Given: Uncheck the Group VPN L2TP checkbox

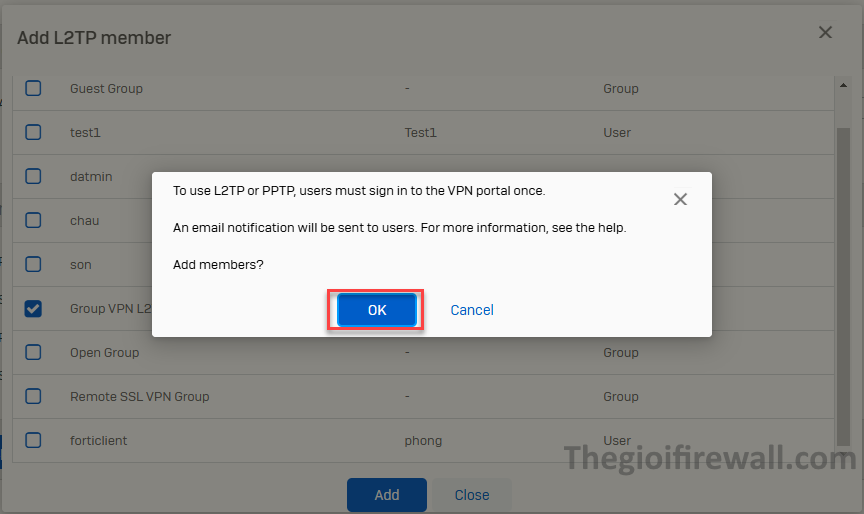Looking at the screenshot, I should tap(33, 308).
